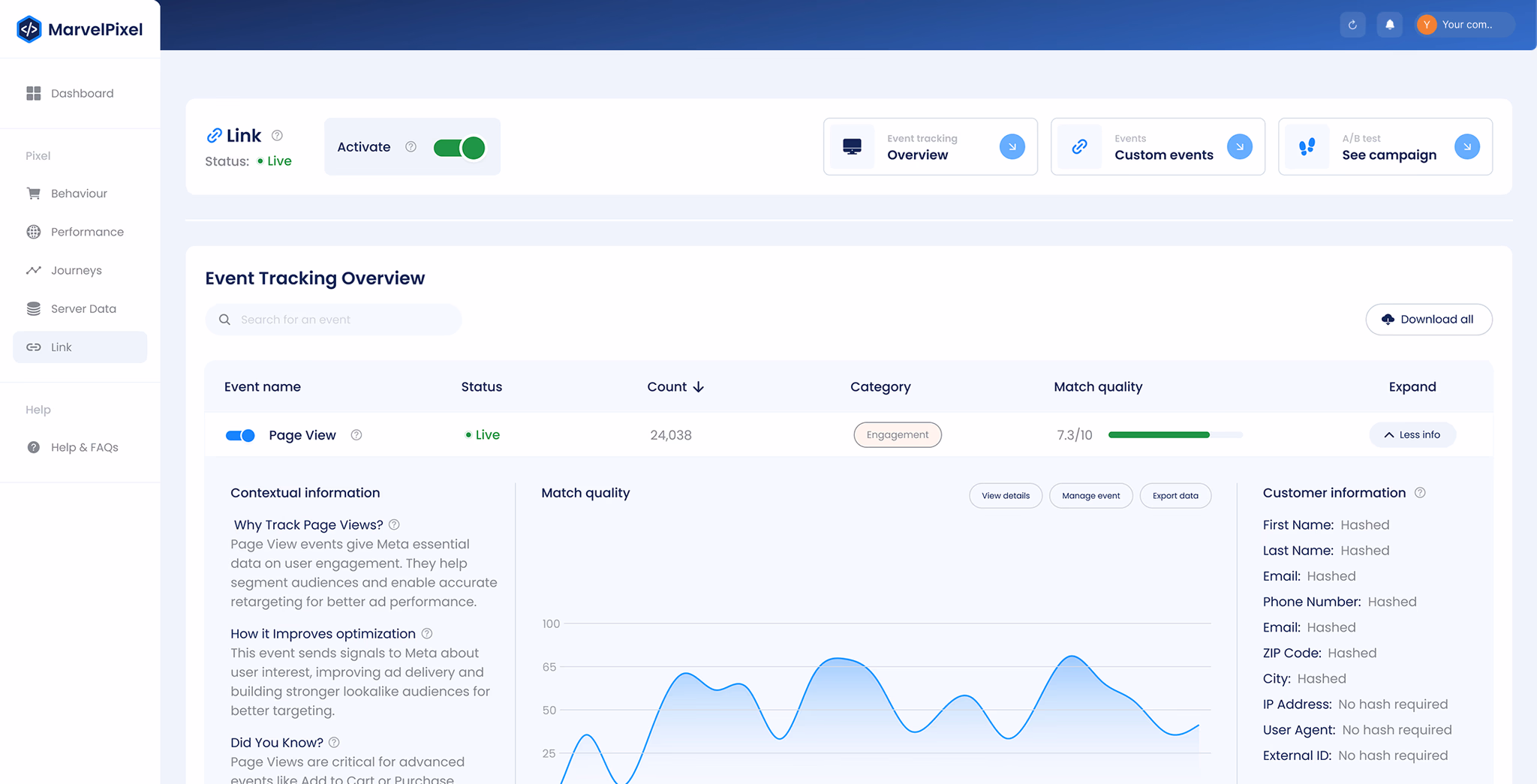1537x784 pixels.
Task: Open the MarvelPixel logo icon
Action: [29, 29]
